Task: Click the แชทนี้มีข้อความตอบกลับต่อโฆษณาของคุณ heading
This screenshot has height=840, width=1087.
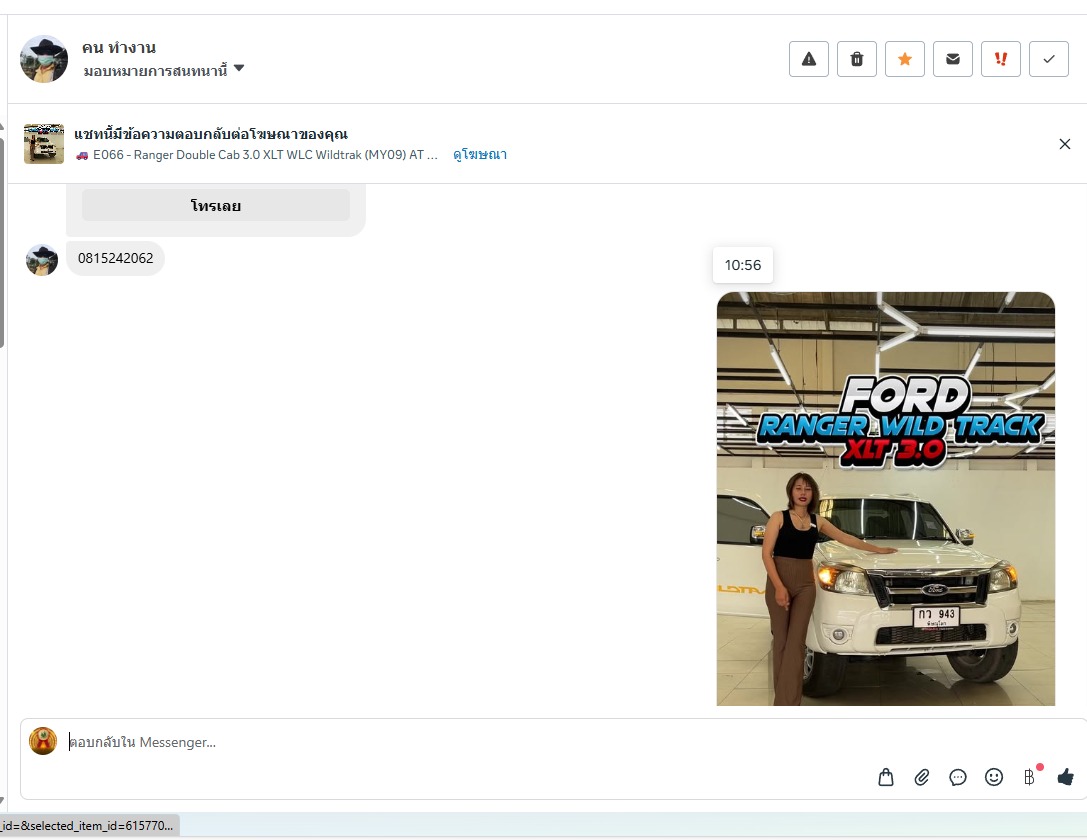Action: [211, 134]
